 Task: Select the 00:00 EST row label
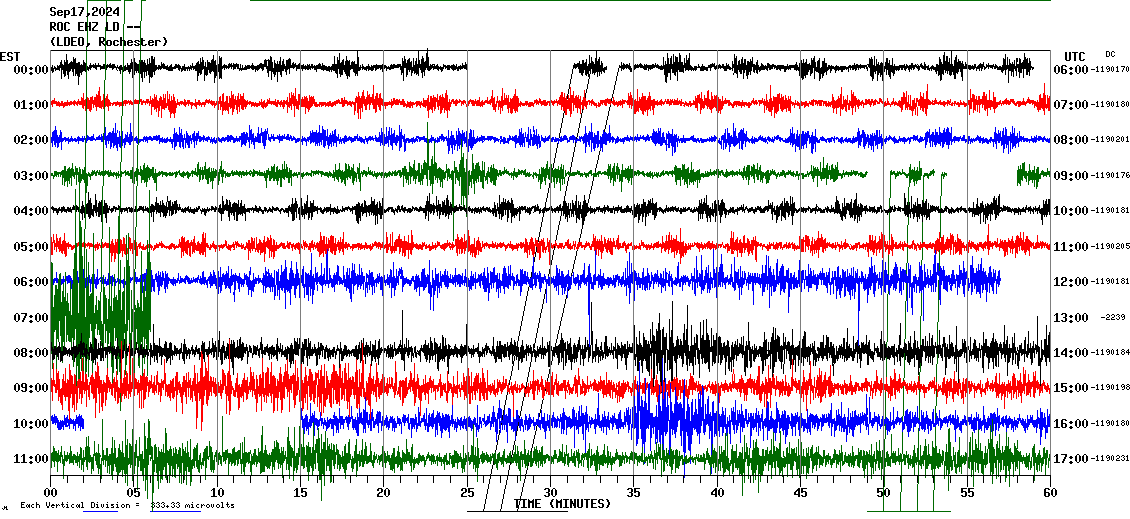pyautogui.click(x=30, y=70)
